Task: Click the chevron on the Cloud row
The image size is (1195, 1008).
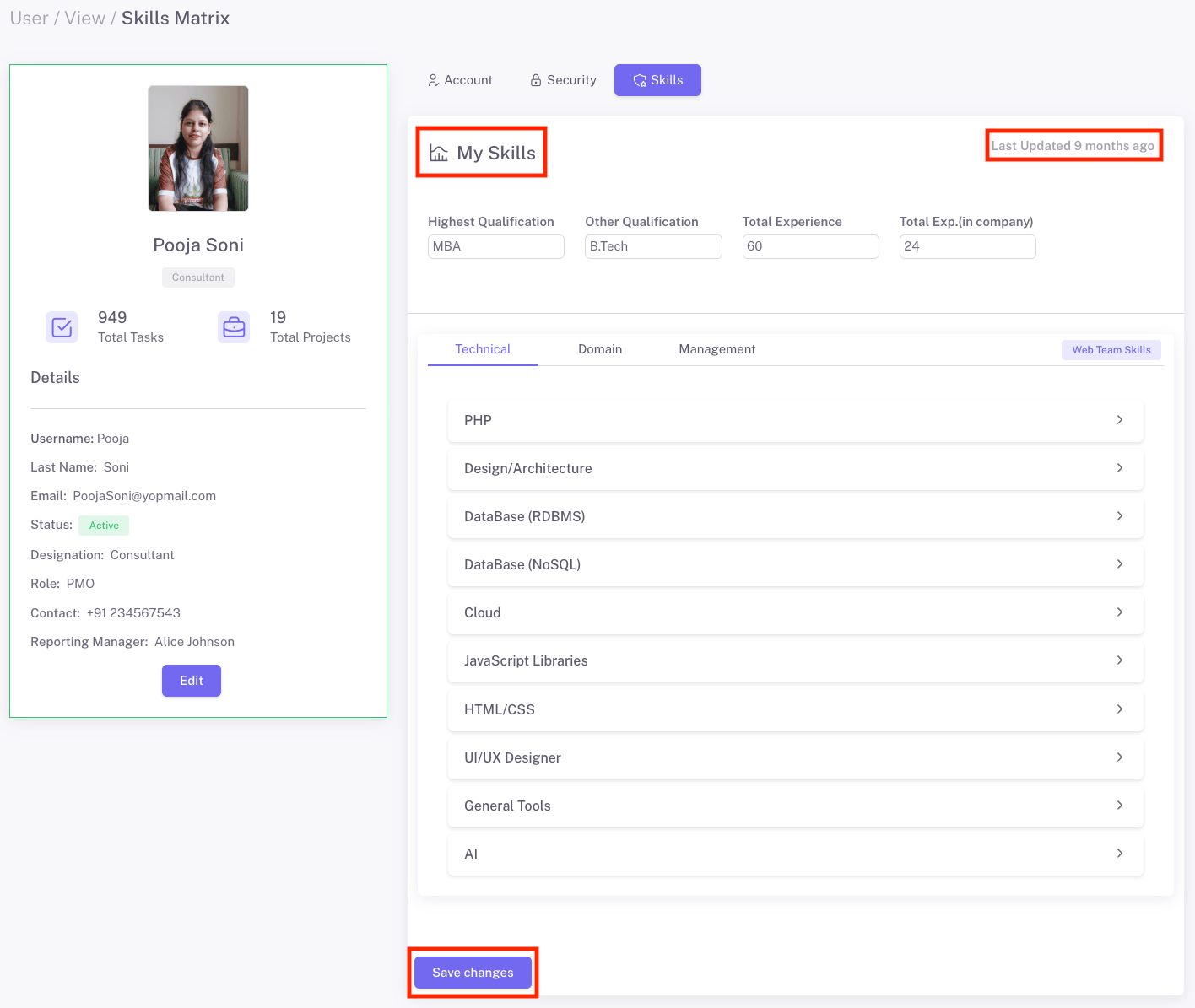Action: [x=1119, y=612]
